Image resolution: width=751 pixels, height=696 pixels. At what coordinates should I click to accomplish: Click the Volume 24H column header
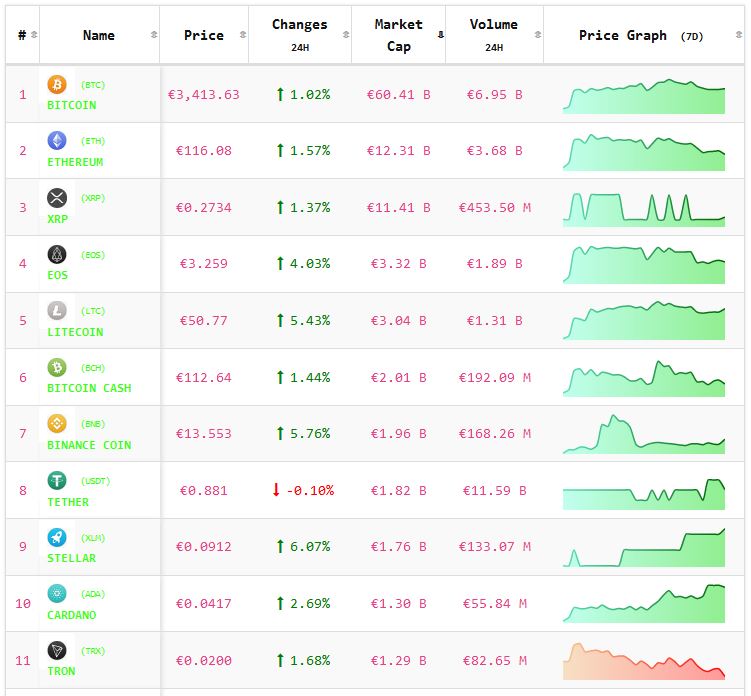point(493,34)
